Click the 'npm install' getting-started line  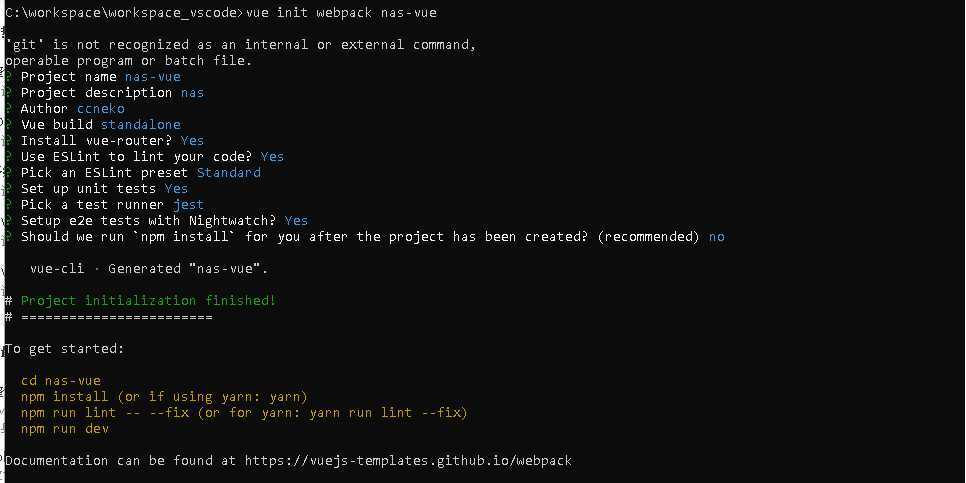tap(164, 397)
